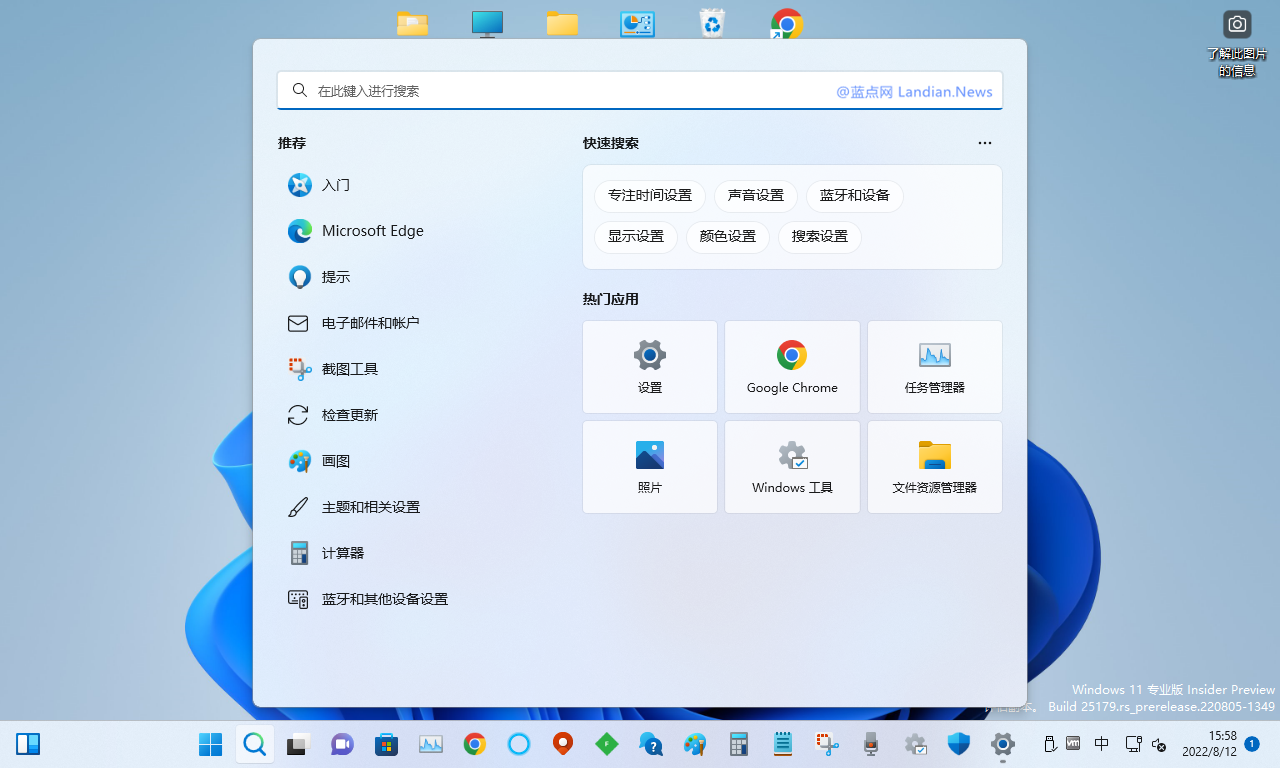Open Windows Tools from the taskbar
Viewport: 1280px width, 768px height.
[x=915, y=744]
